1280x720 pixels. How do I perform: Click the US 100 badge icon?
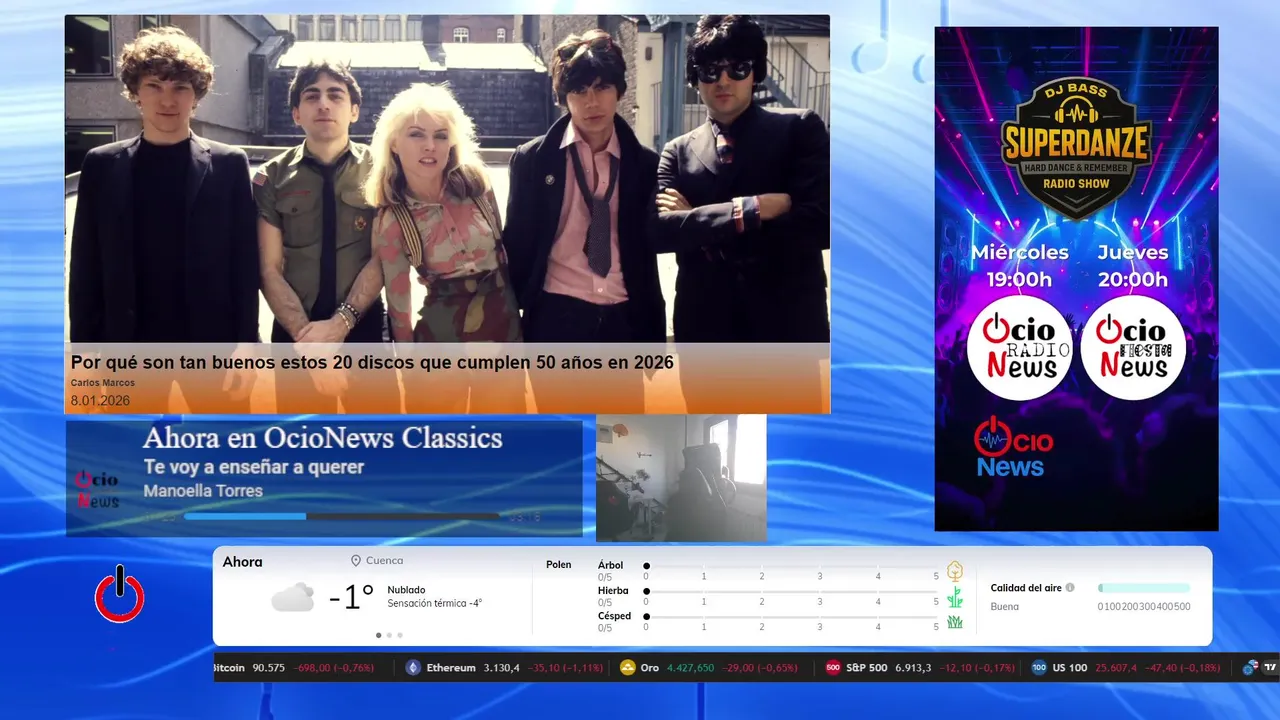tap(1039, 668)
